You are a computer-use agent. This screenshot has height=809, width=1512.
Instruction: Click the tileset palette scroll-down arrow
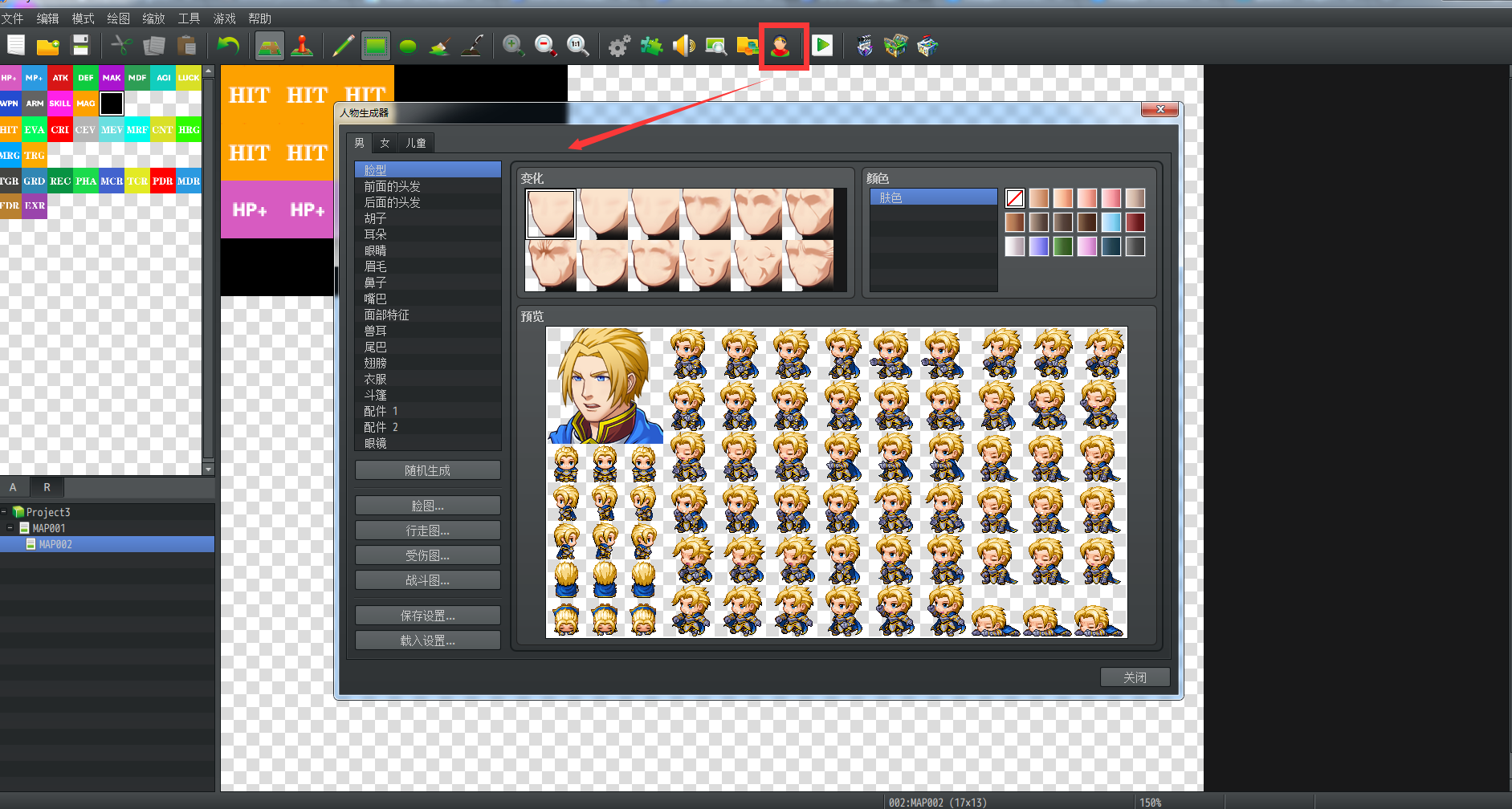point(209,470)
